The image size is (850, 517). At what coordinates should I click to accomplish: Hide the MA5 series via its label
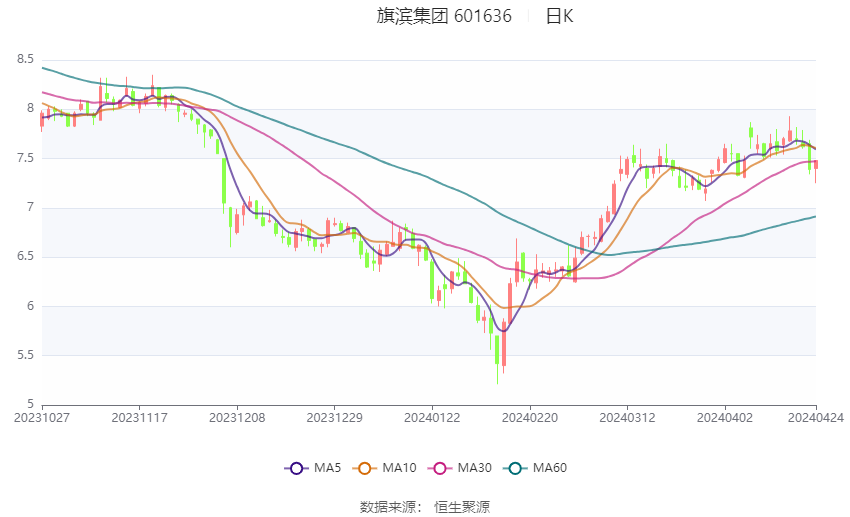(x=327, y=468)
